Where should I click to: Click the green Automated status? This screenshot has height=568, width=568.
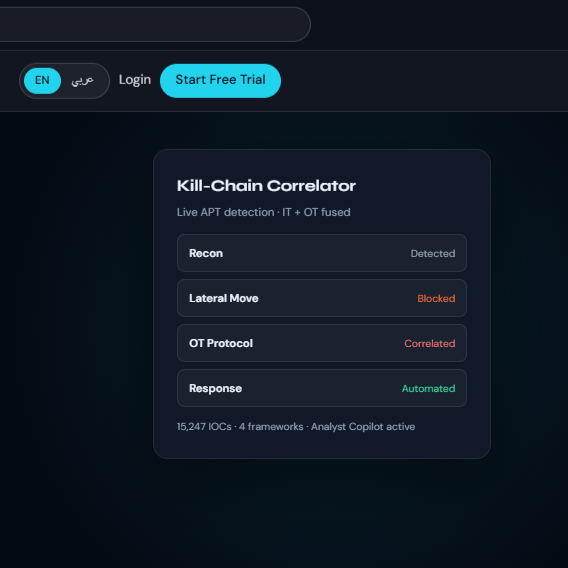pos(429,388)
